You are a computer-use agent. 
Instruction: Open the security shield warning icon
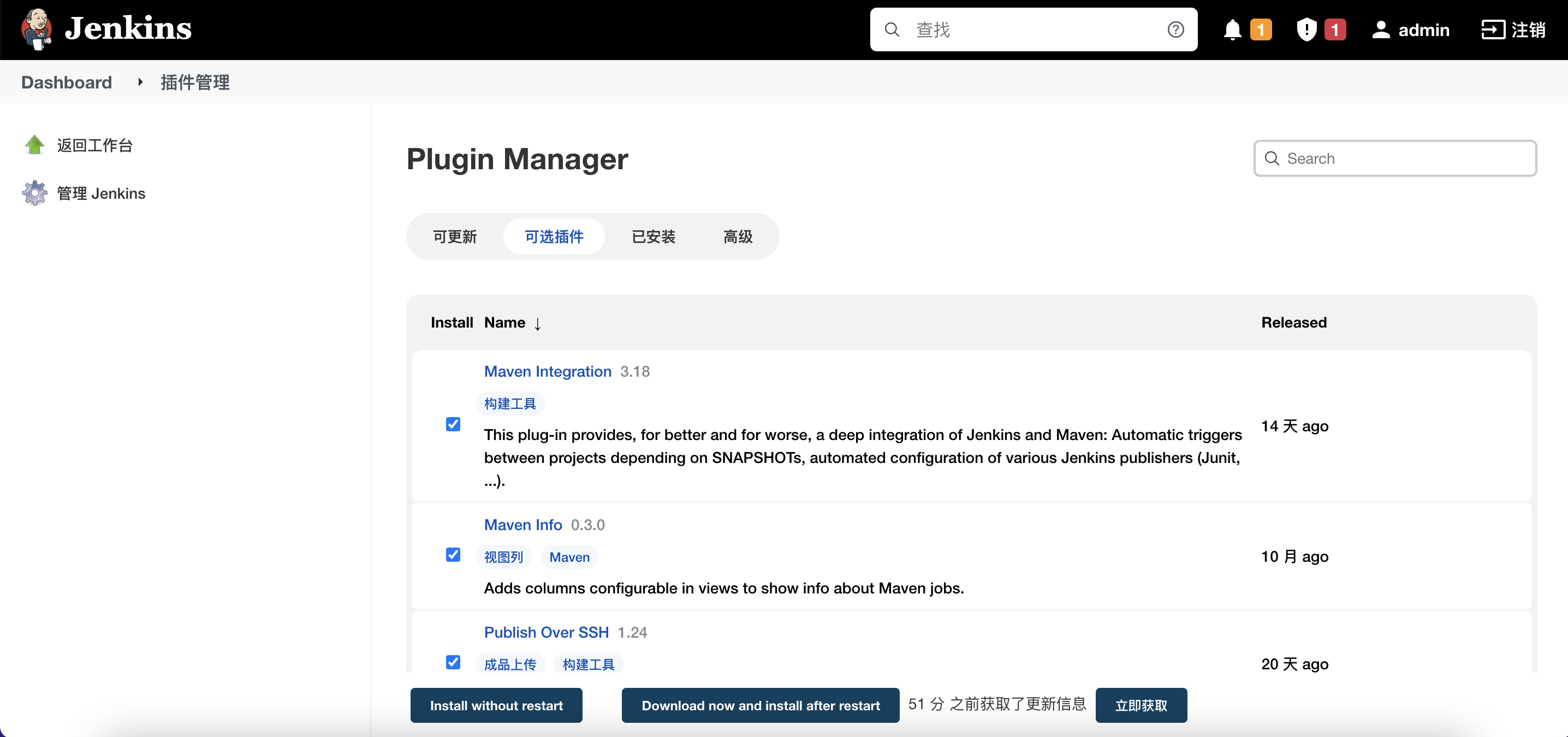(x=1306, y=29)
